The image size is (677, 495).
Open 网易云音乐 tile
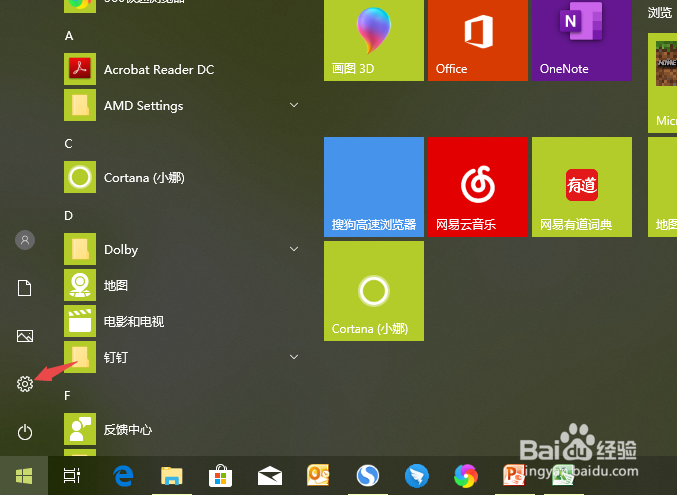tap(478, 187)
